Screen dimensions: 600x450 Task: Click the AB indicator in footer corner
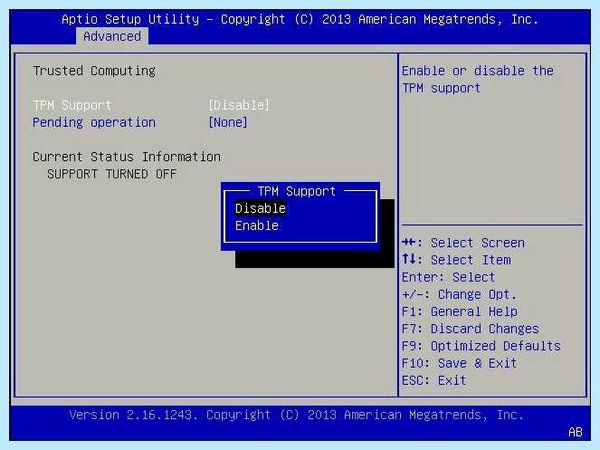click(x=575, y=432)
